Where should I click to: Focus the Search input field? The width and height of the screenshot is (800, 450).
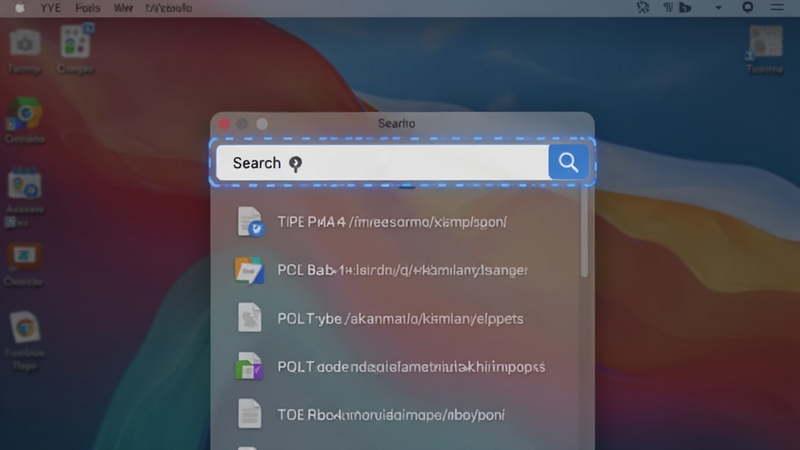[x=382, y=163]
